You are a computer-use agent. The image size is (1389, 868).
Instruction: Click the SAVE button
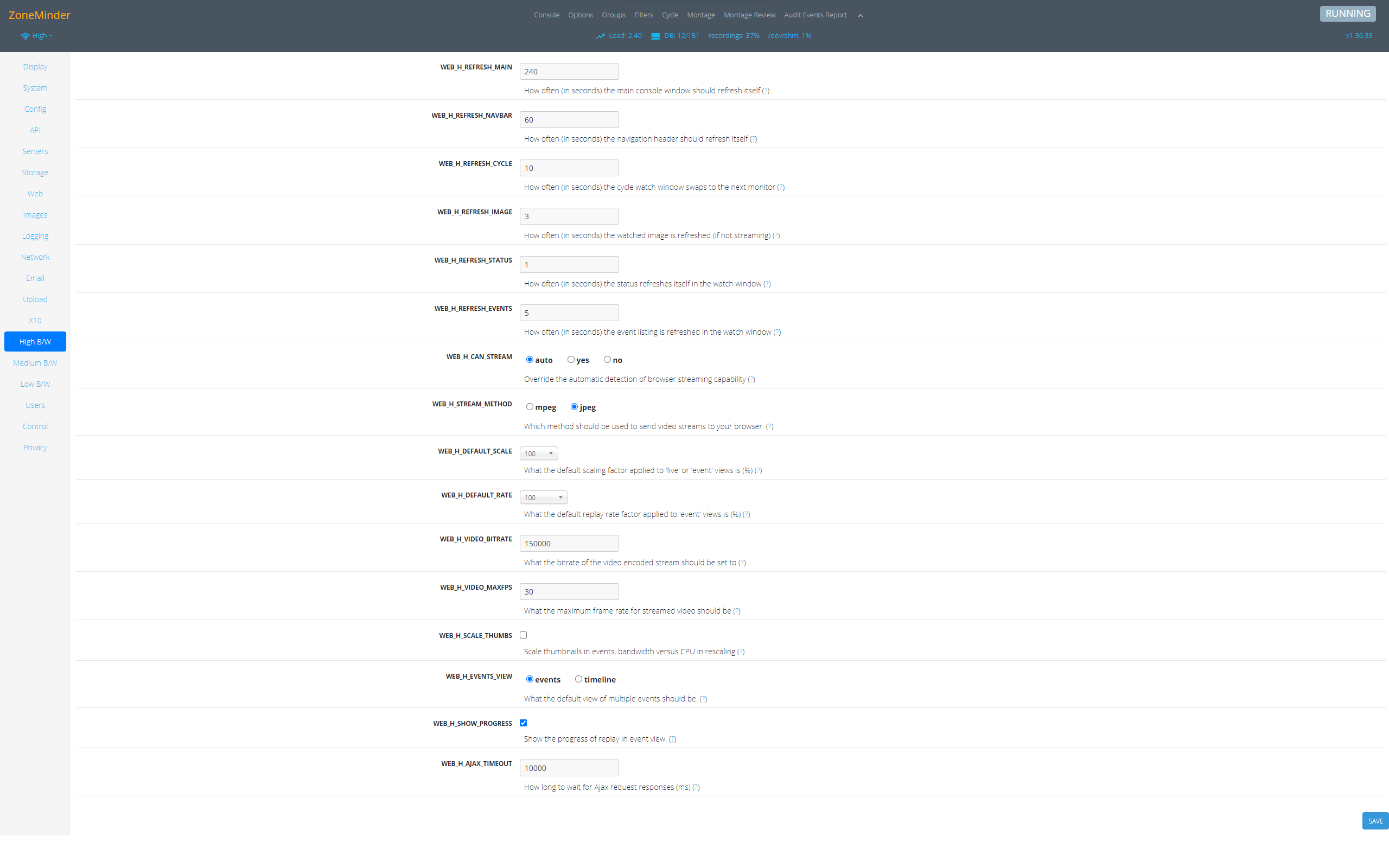pos(1375,821)
